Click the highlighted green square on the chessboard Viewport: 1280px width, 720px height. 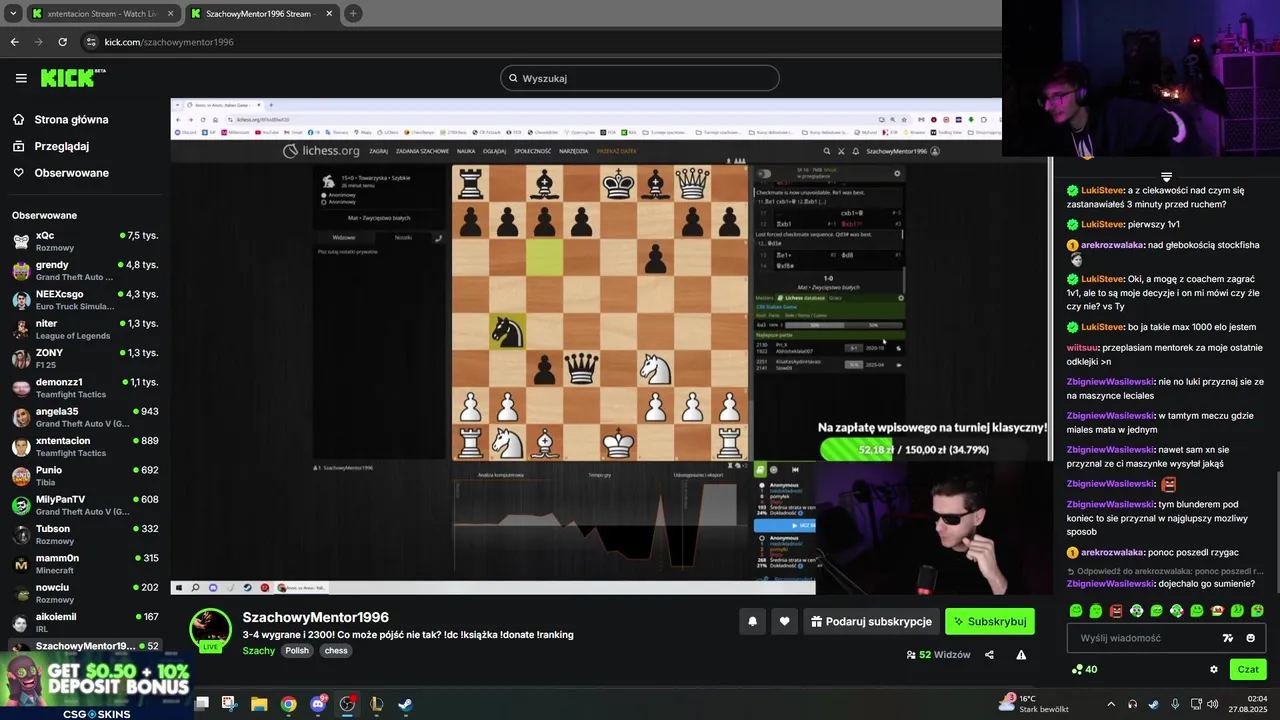[x=544, y=258]
